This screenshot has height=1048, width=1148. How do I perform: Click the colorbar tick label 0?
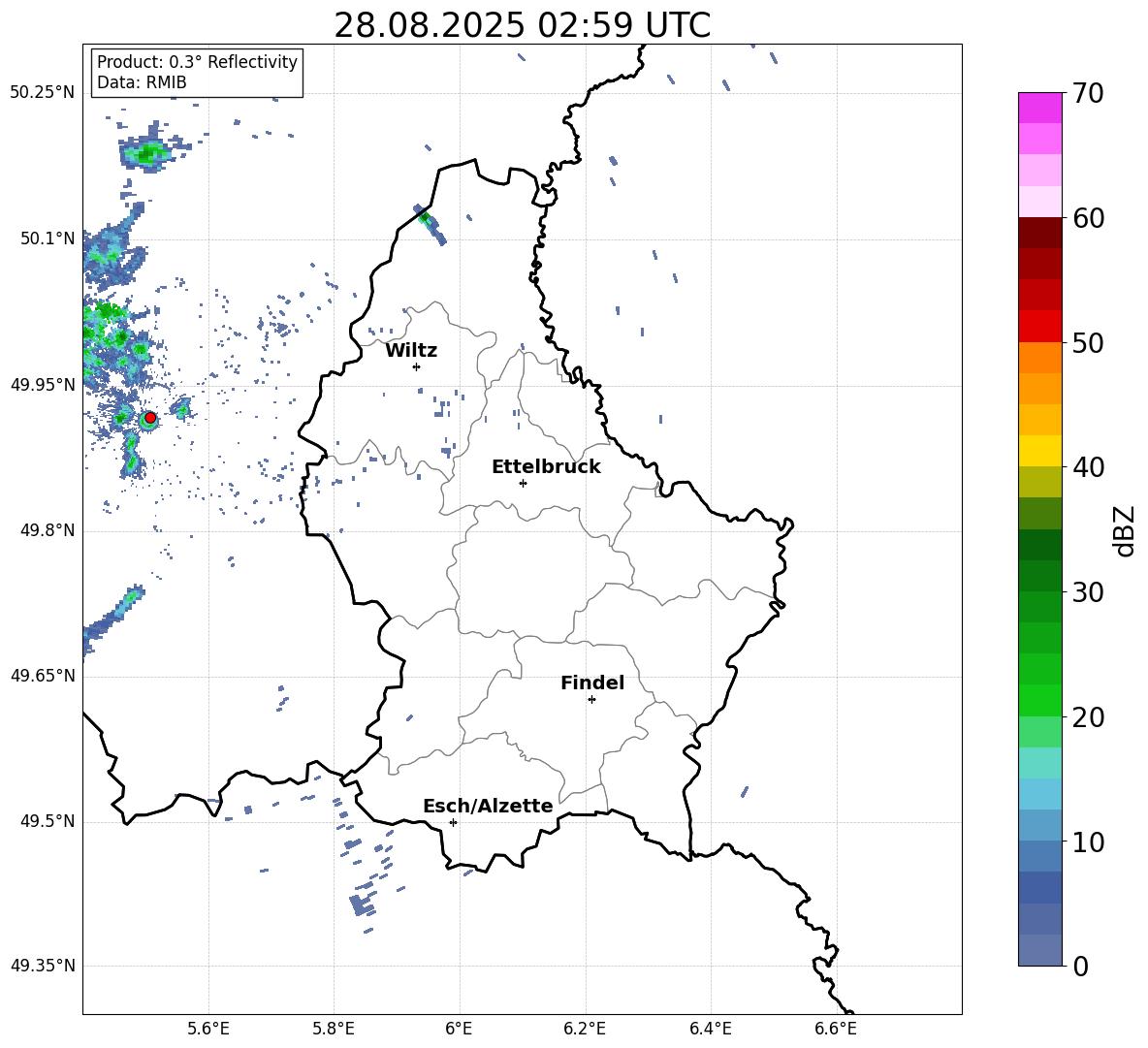pyautogui.click(x=1080, y=966)
